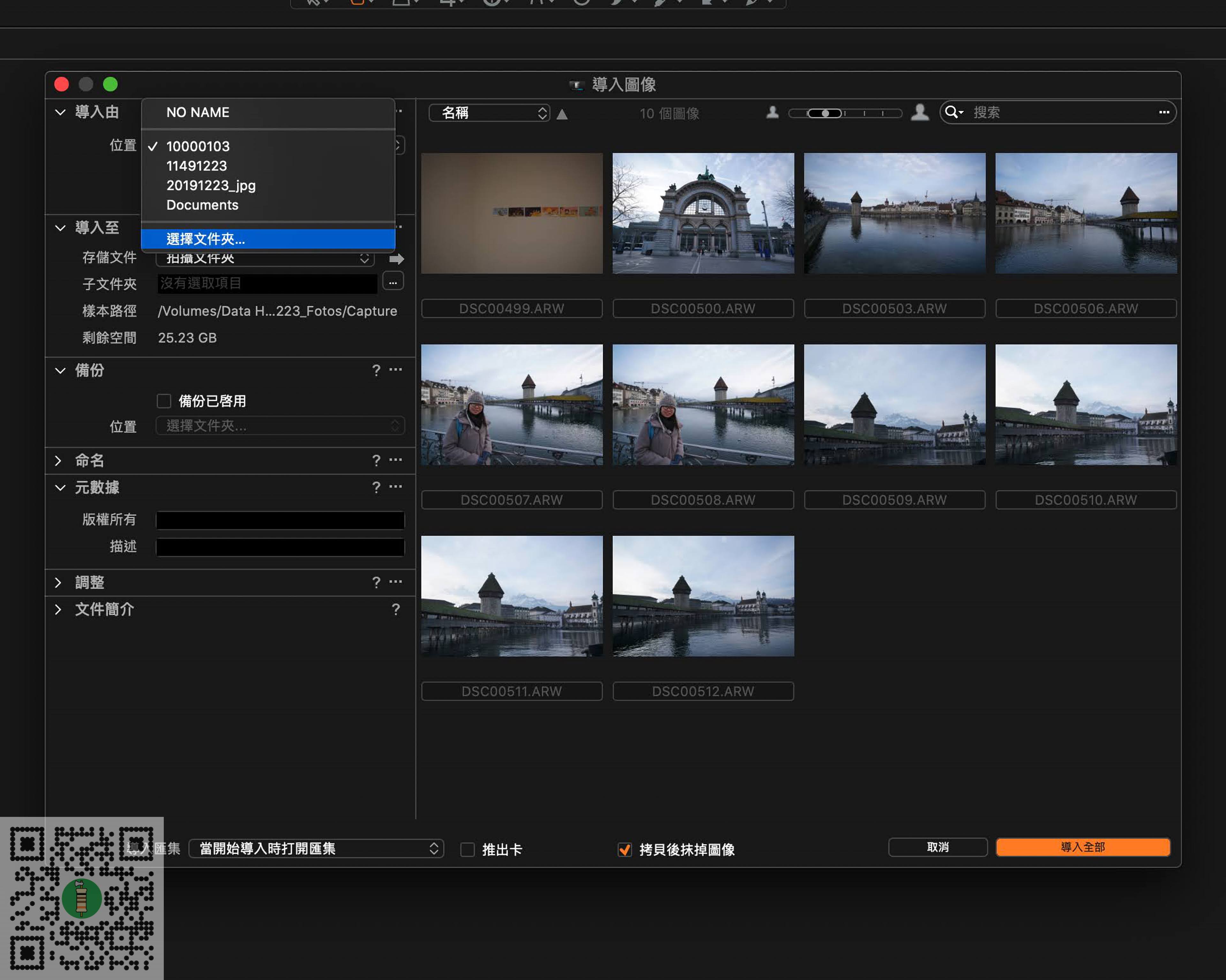Toggle the 推出卡 checkbox
Viewport: 1226px width, 980px height.
[x=467, y=849]
